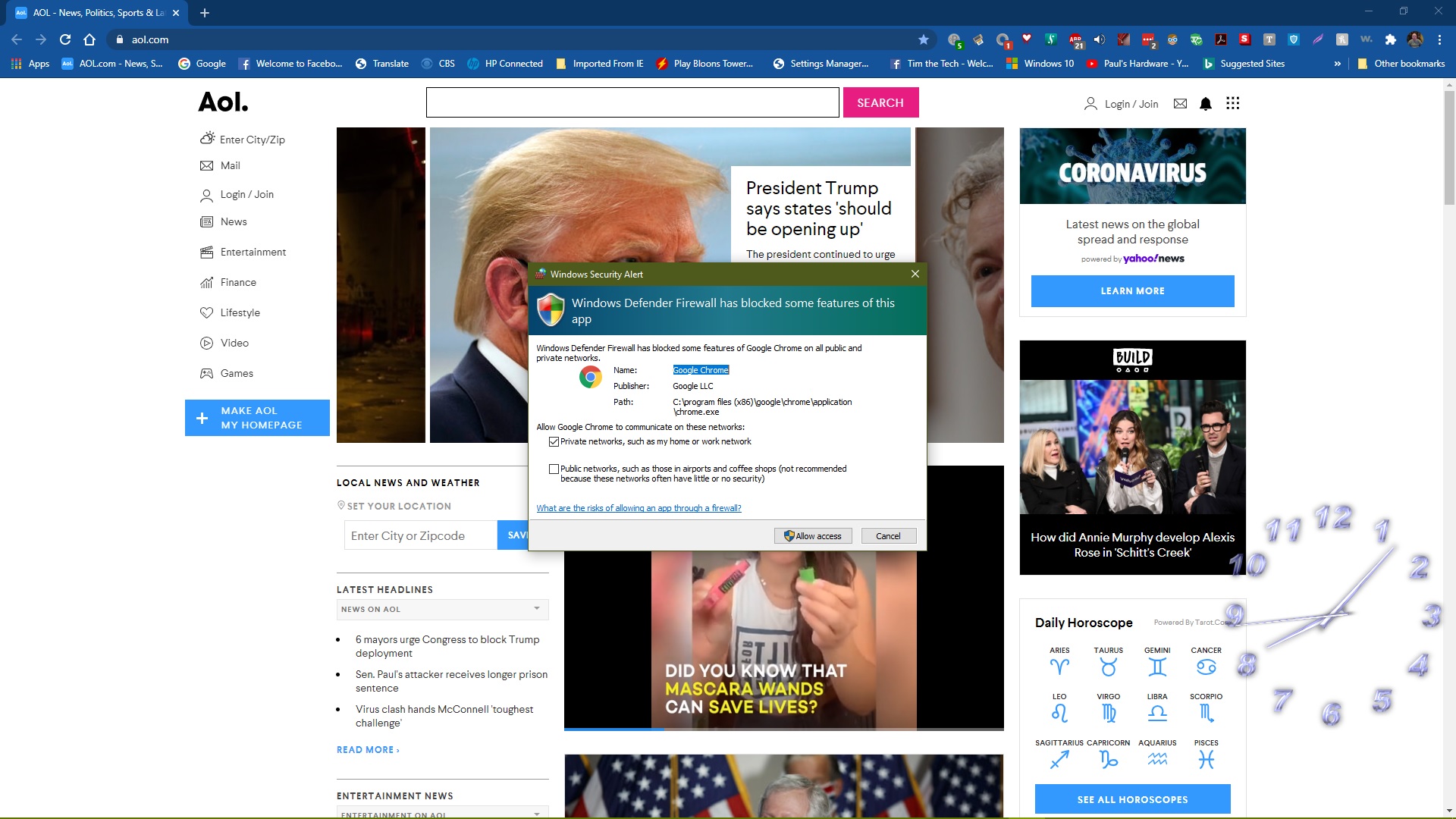
Task: Open Mail in the AOL sidebar
Action: coord(219,165)
